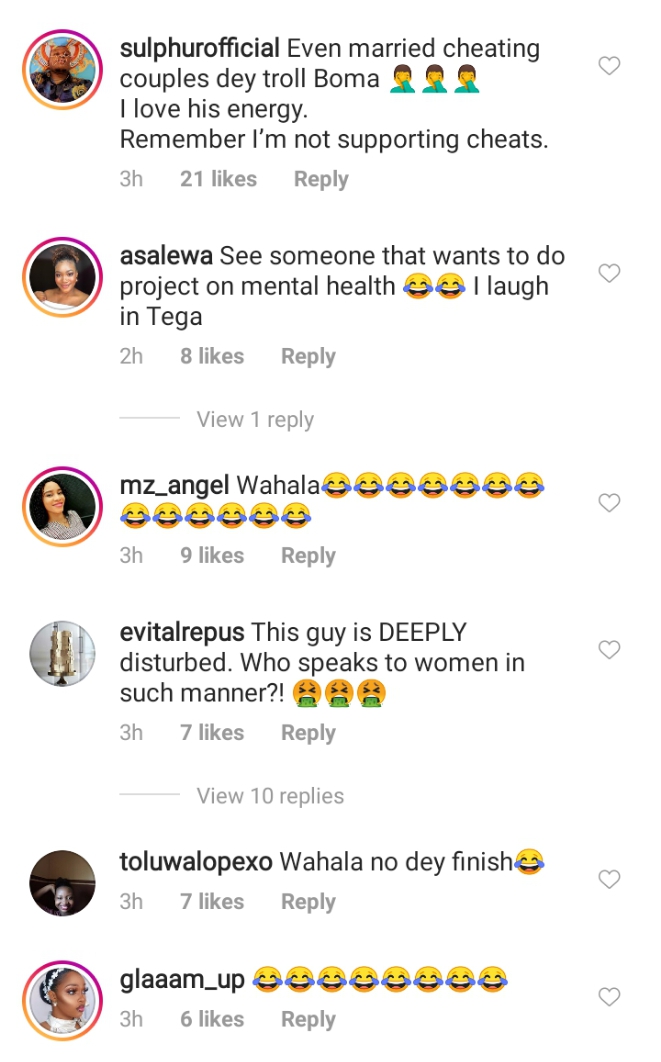
Task: Open the glaaam_up username link
Action: pos(182,979)
